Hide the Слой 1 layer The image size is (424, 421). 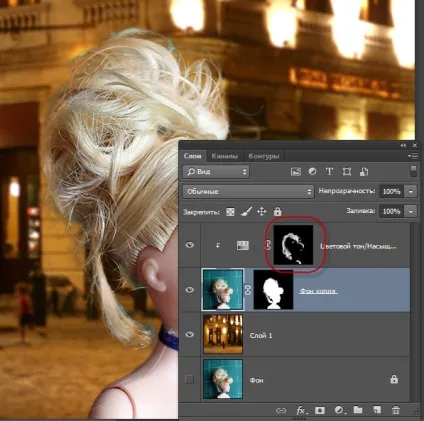click(x=190, y=334)
